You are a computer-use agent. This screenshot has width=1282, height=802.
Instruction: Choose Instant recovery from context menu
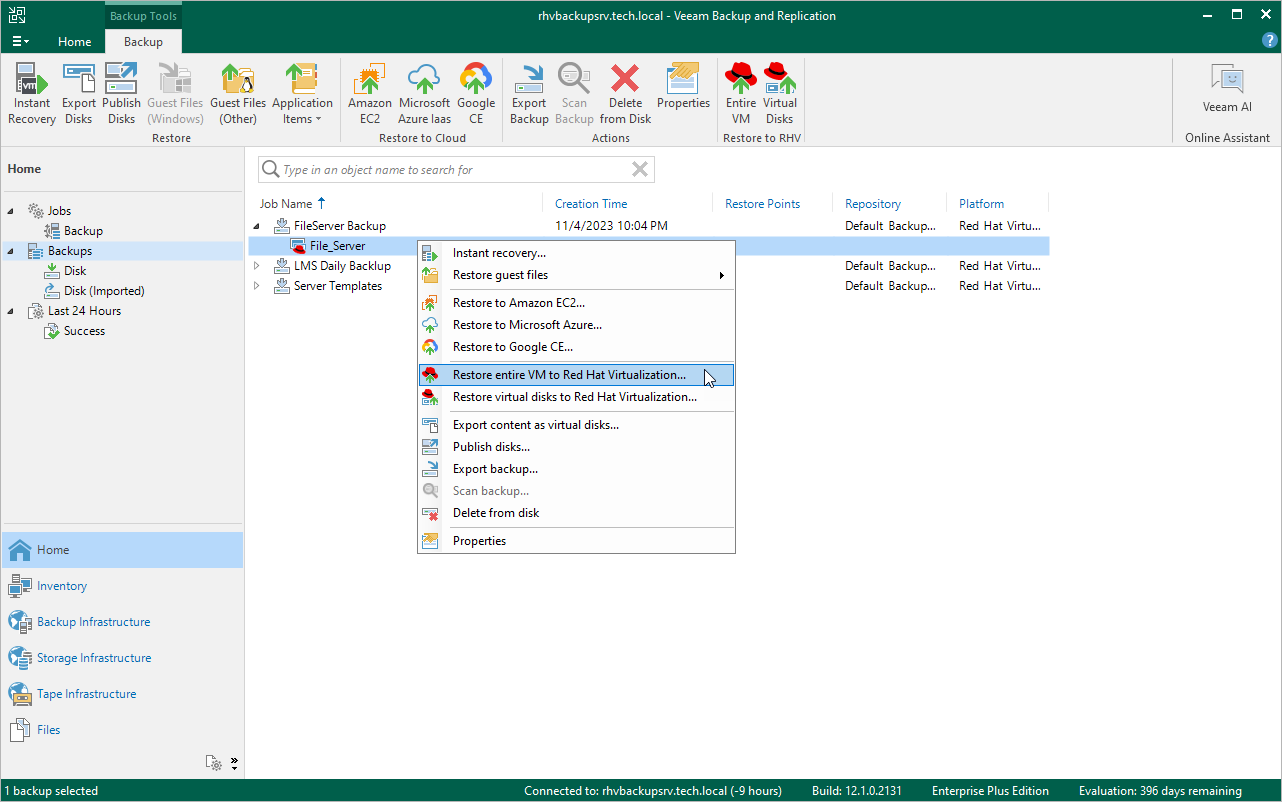point(576,253)
